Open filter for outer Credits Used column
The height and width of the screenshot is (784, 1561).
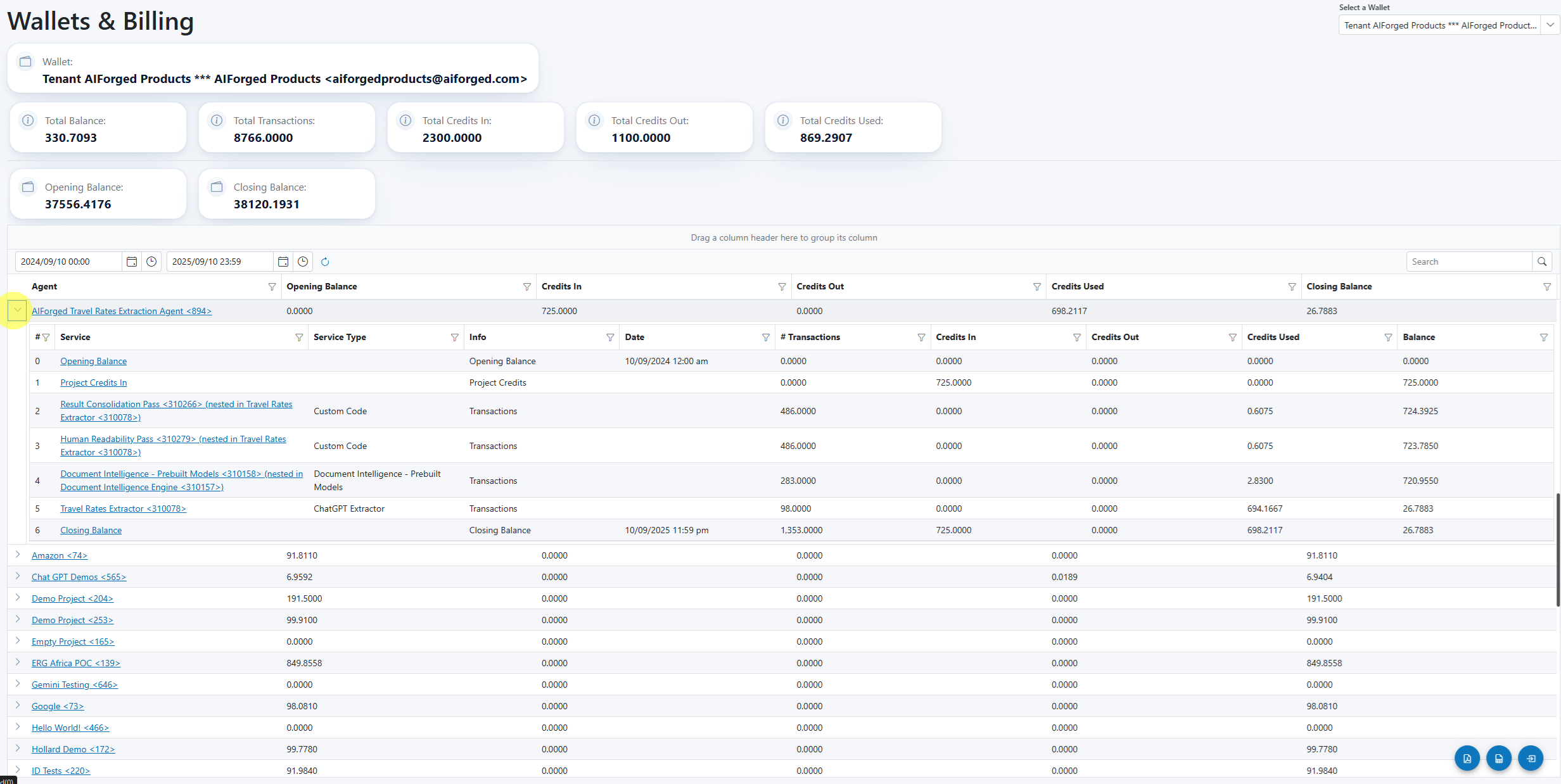coord(1292,287)
